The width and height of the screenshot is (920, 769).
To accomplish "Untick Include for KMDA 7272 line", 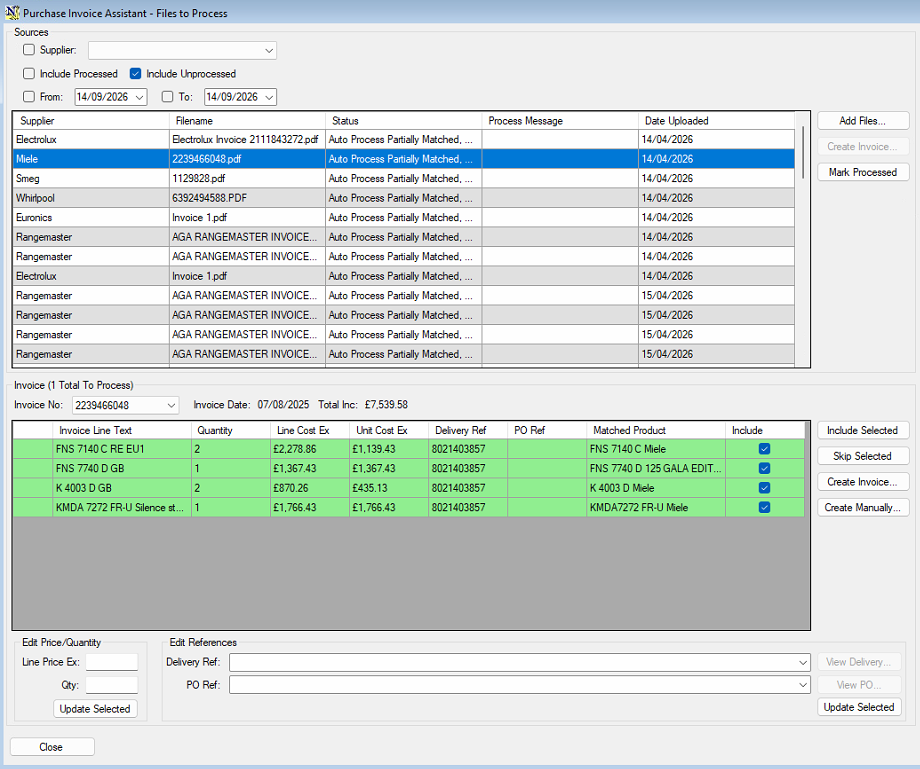I will coord(764,507).
